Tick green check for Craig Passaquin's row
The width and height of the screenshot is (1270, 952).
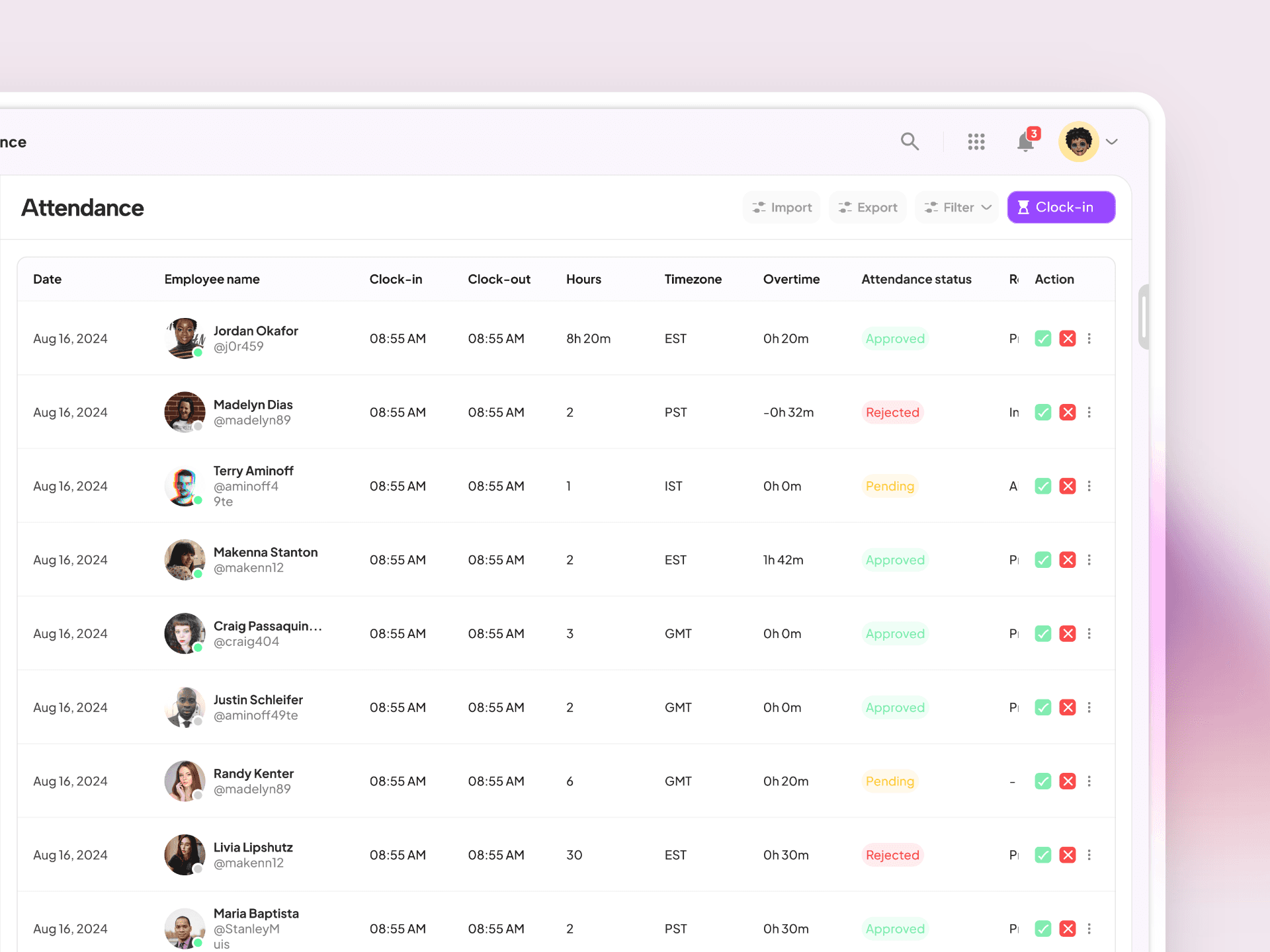1042,633
